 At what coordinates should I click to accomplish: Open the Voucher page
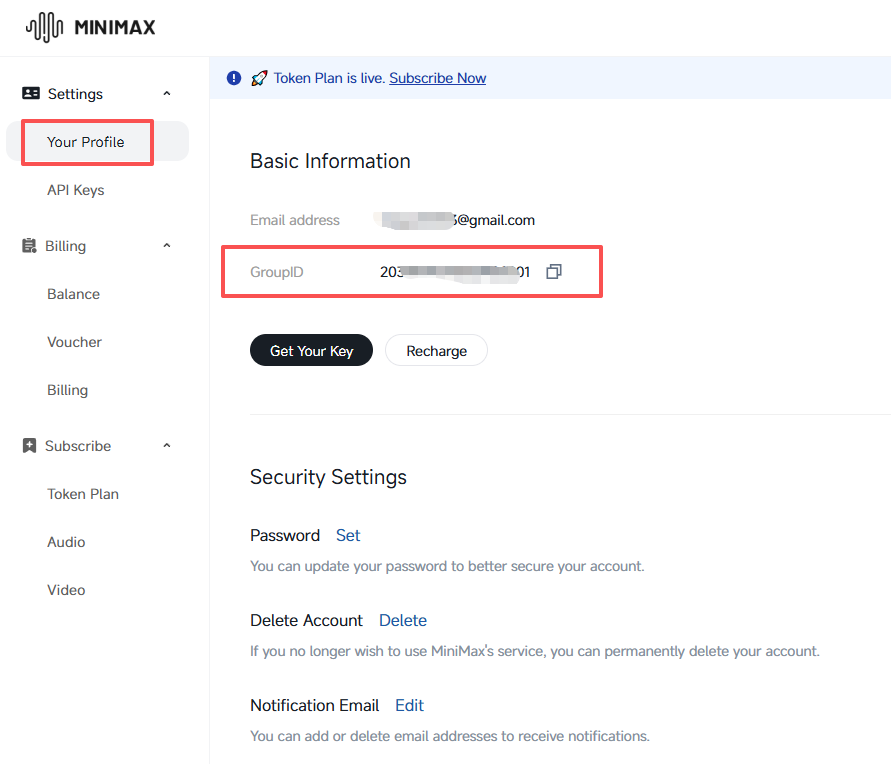74,342
